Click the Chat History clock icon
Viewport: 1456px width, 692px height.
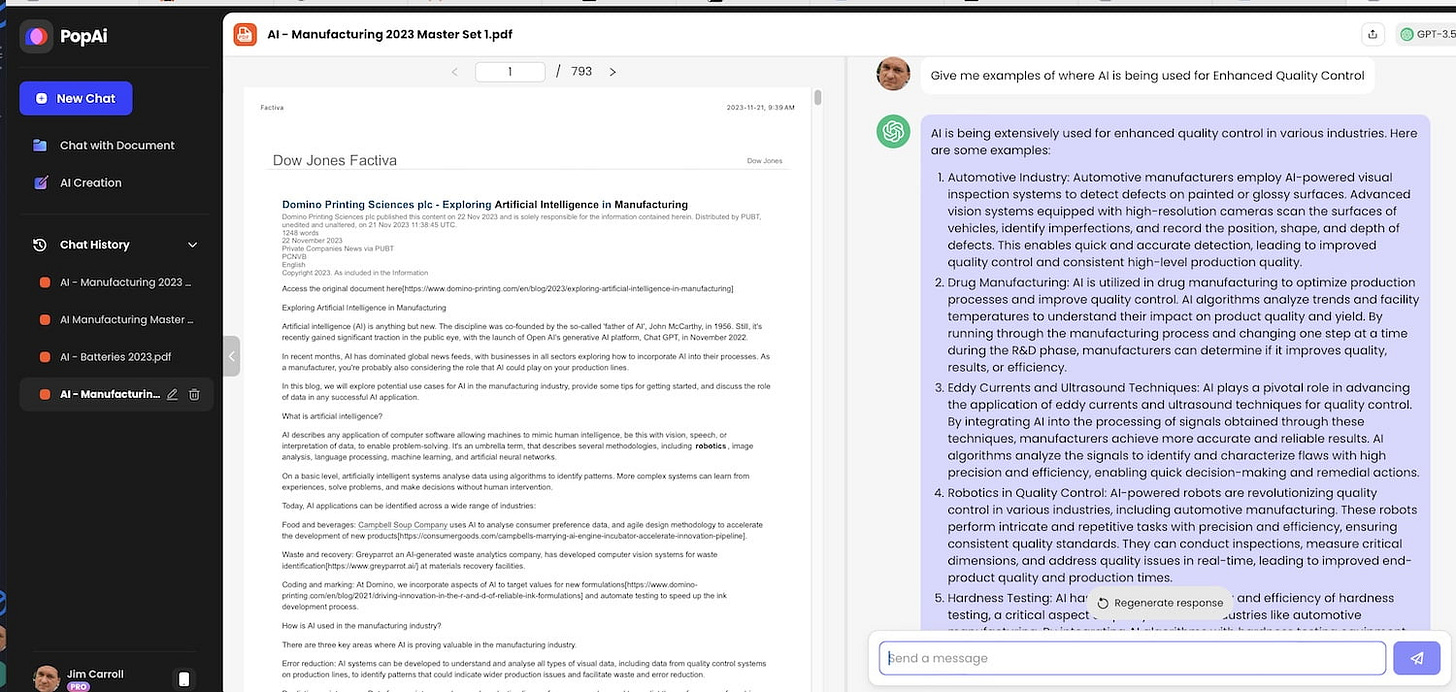(x=40, y=245)
